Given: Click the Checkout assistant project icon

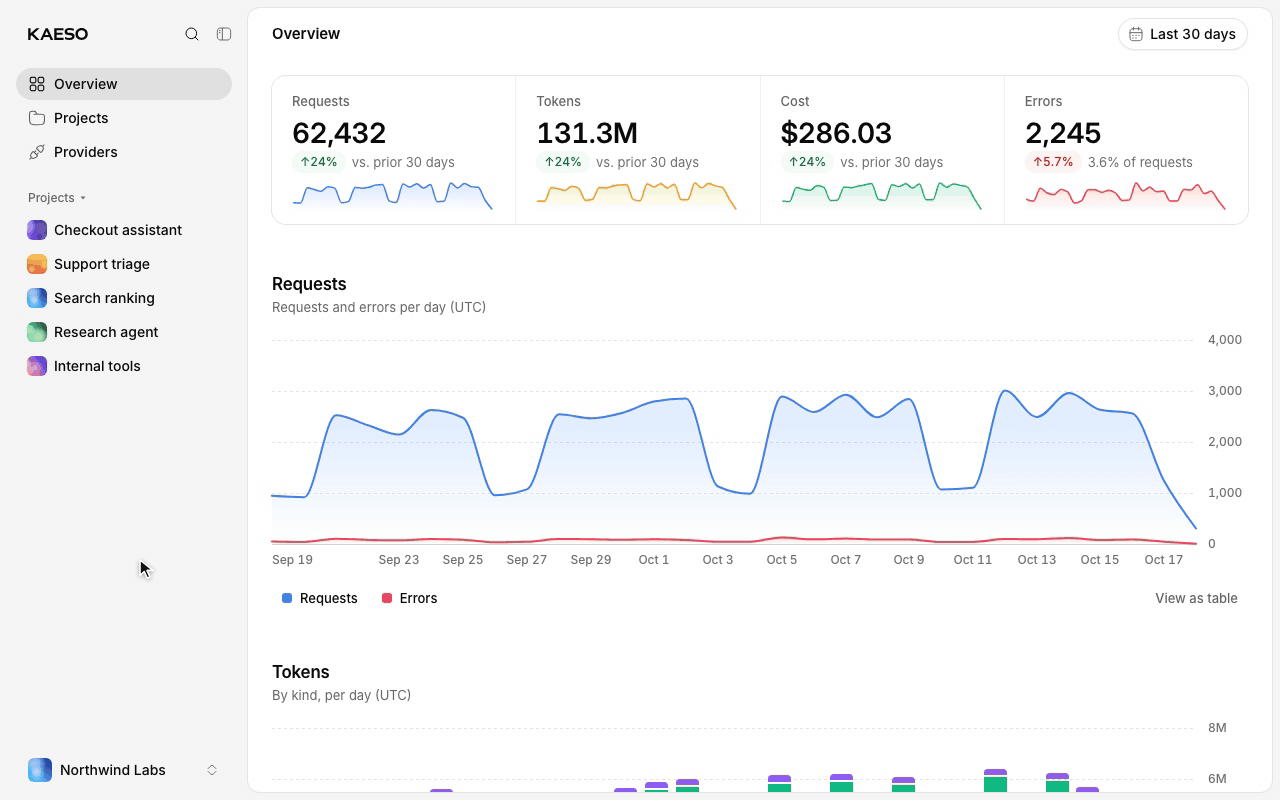Looking at the screenshot, I should (x=37, y=230).
